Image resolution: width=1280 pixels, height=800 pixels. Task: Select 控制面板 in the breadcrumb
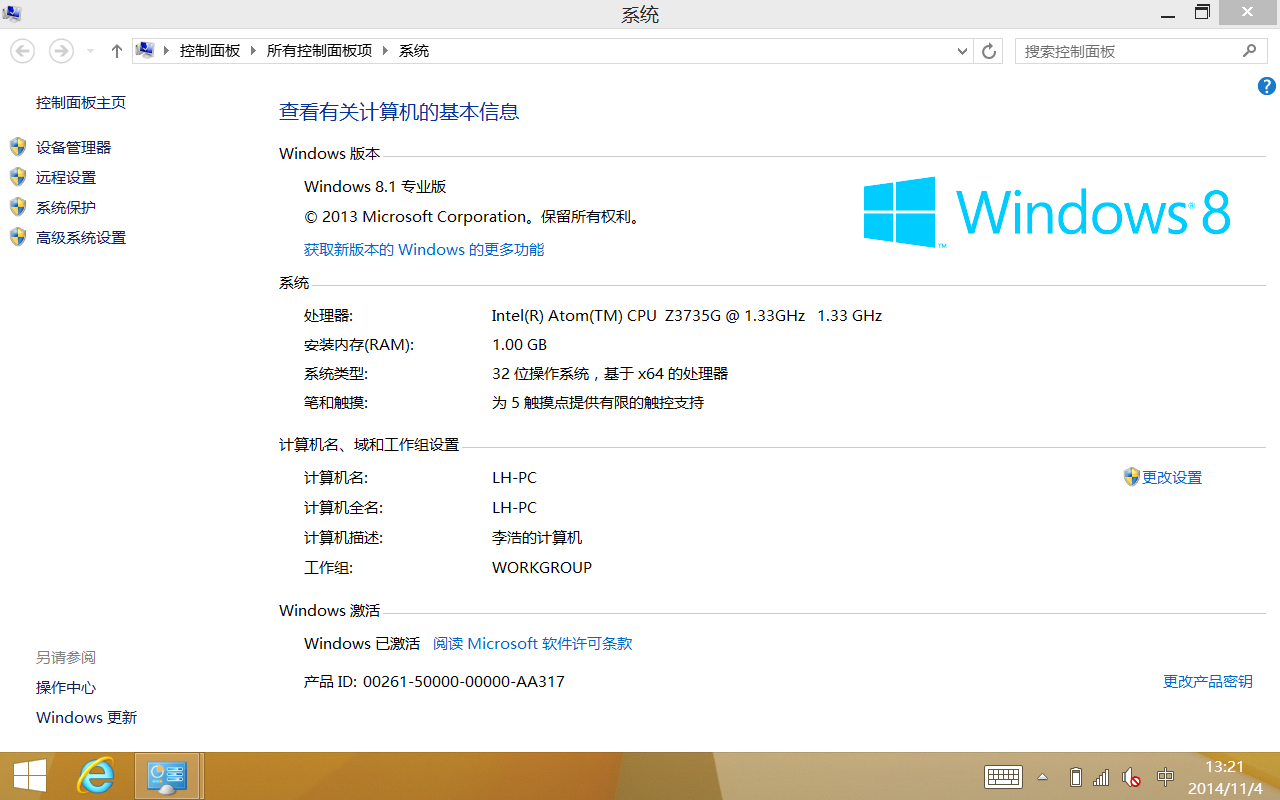210,51
